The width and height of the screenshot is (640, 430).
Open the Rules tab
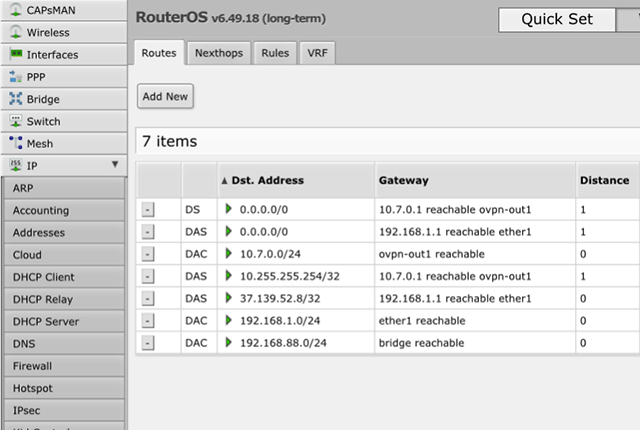(x=275, y=53)
